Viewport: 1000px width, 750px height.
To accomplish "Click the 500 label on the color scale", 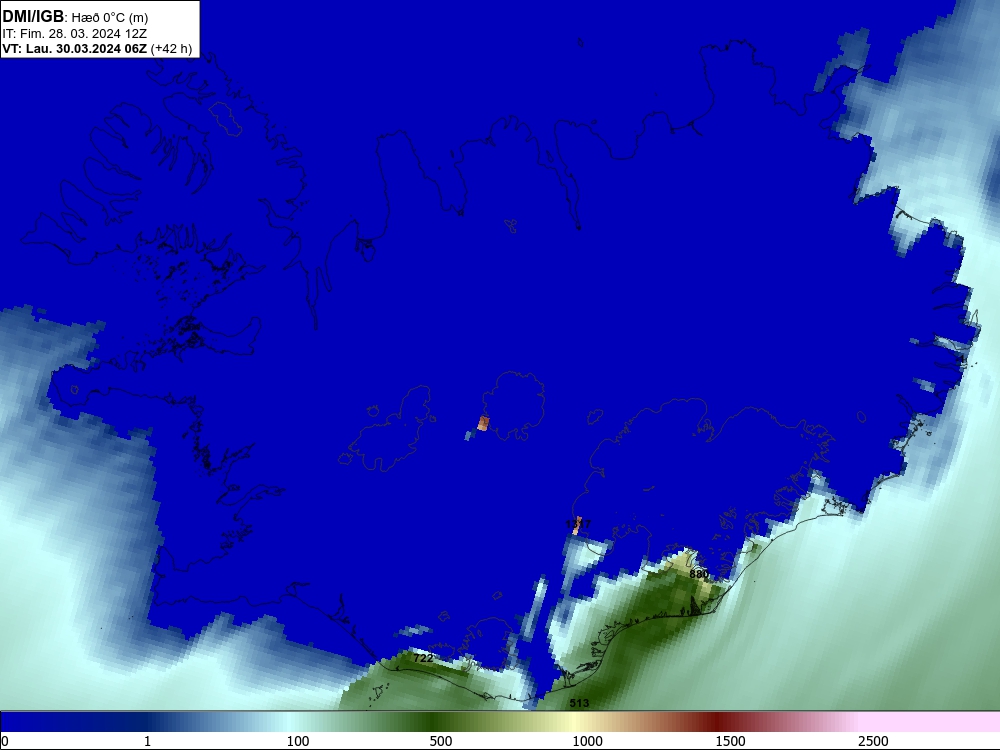I will pos(441,741).
